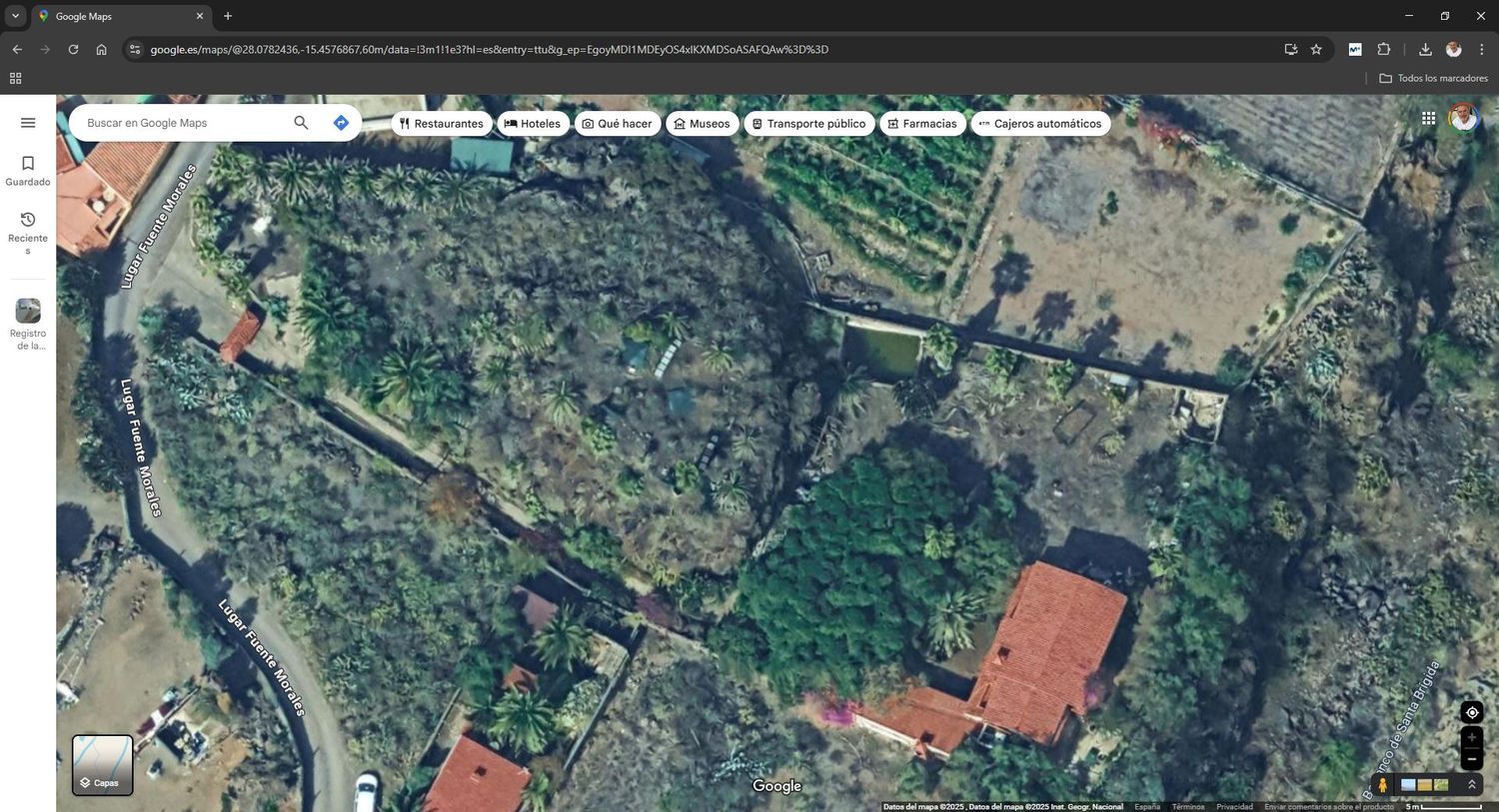Filter map by Hoteles

(533, 124)
